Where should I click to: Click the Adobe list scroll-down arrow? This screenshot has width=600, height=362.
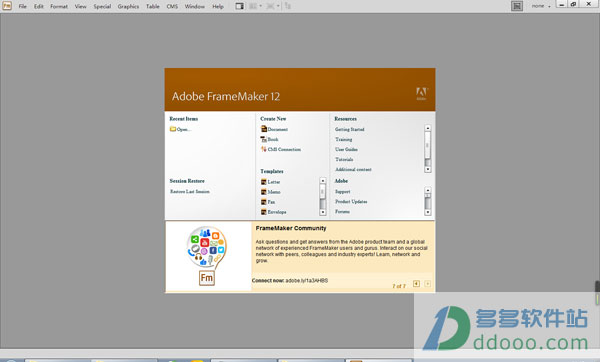pos(427,212)
